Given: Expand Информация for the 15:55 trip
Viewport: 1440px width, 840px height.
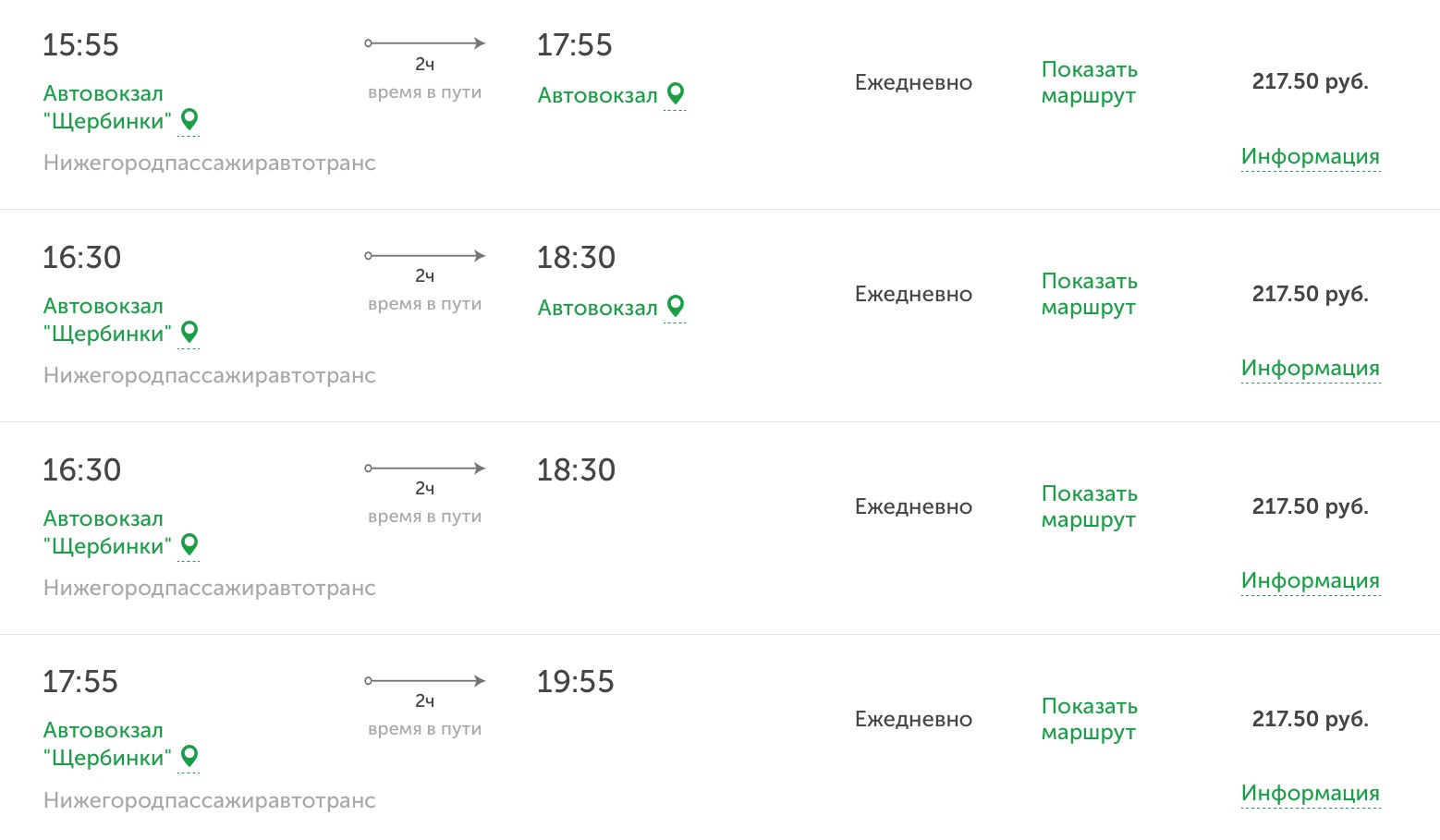Looking at the screenshot, I should [x=1310, y=156].
